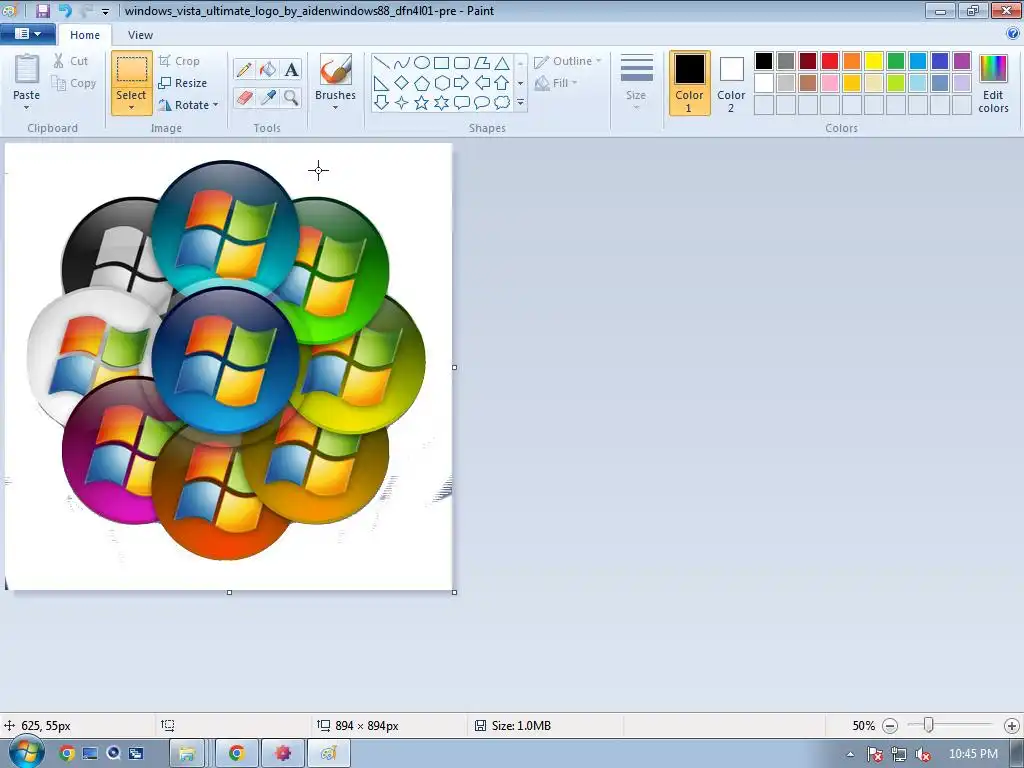Click the Copy button
Image resolution: width=1024 pixels, height=768 pixels.
(74, 84)
